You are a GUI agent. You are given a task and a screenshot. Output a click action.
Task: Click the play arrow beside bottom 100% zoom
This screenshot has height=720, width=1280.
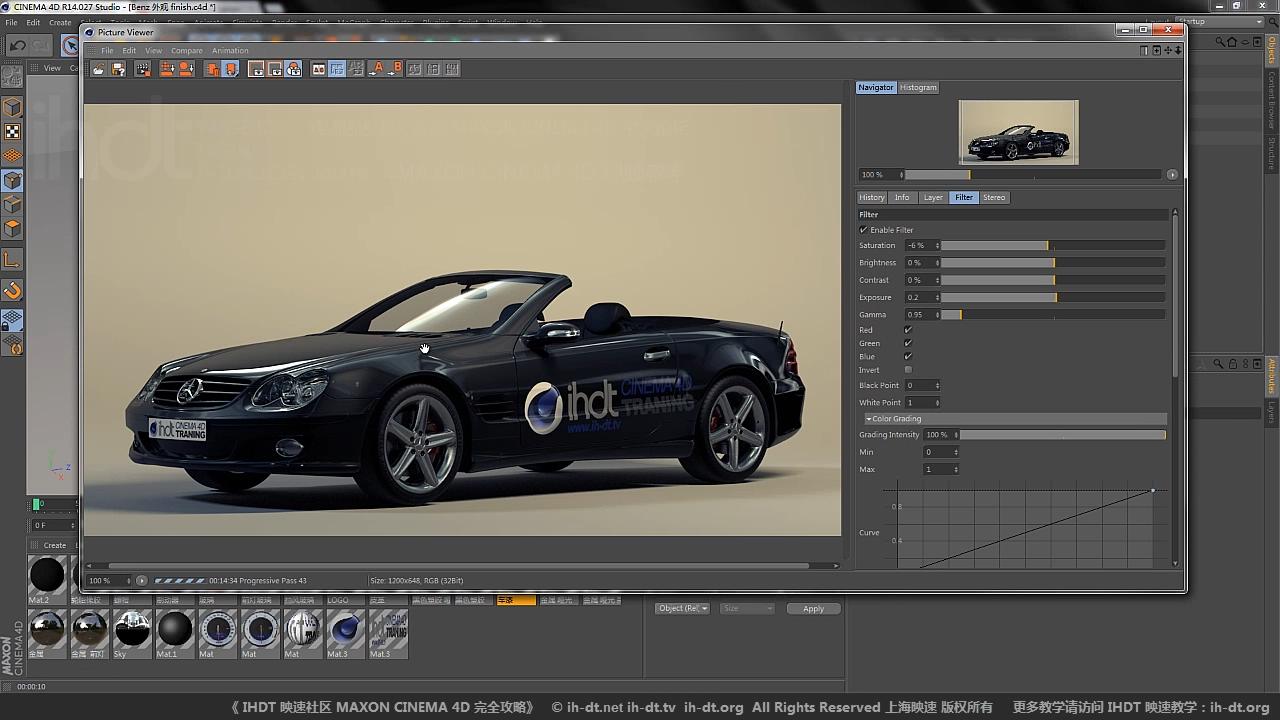141,580
